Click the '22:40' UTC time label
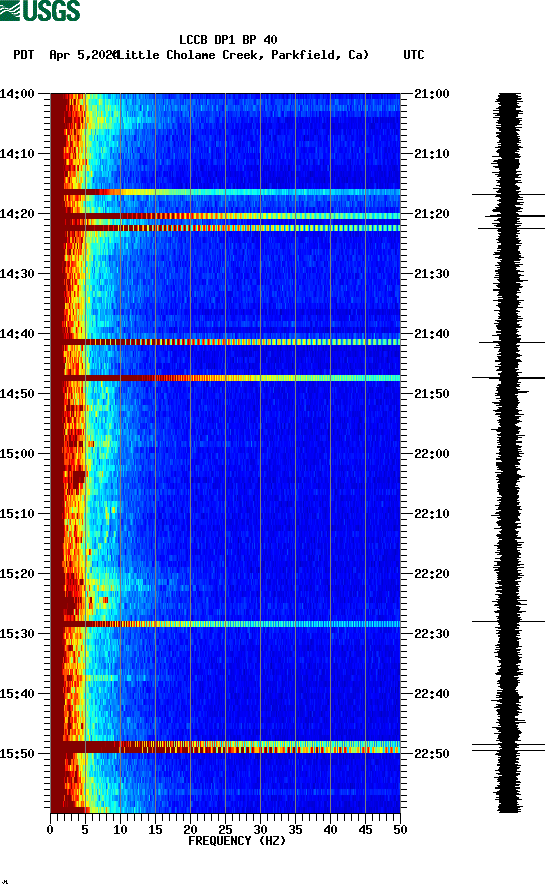552x893 pixels. [x=432, y=694]
